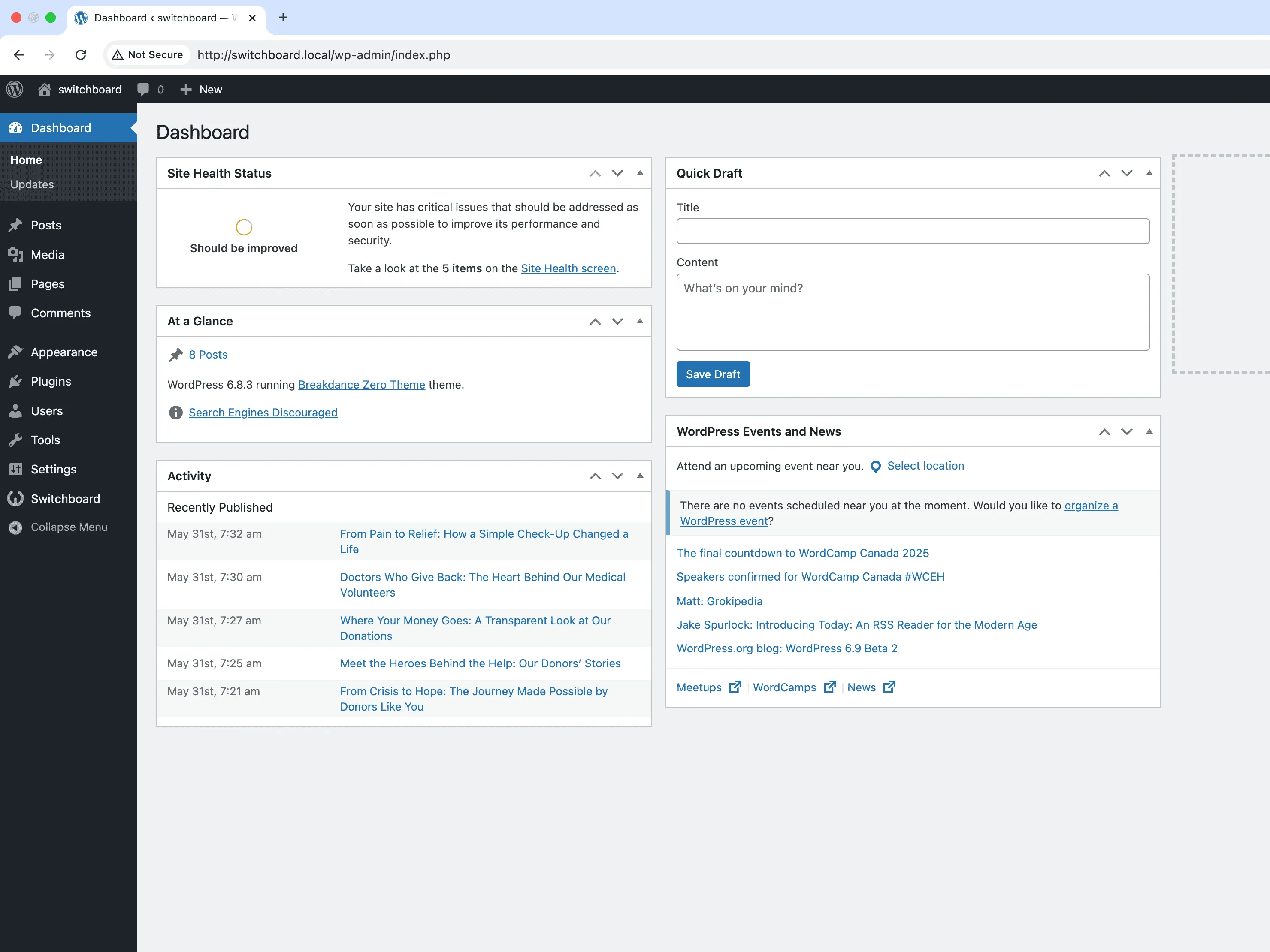Click the WordPress logo in the admin bar

click(14, 89)
